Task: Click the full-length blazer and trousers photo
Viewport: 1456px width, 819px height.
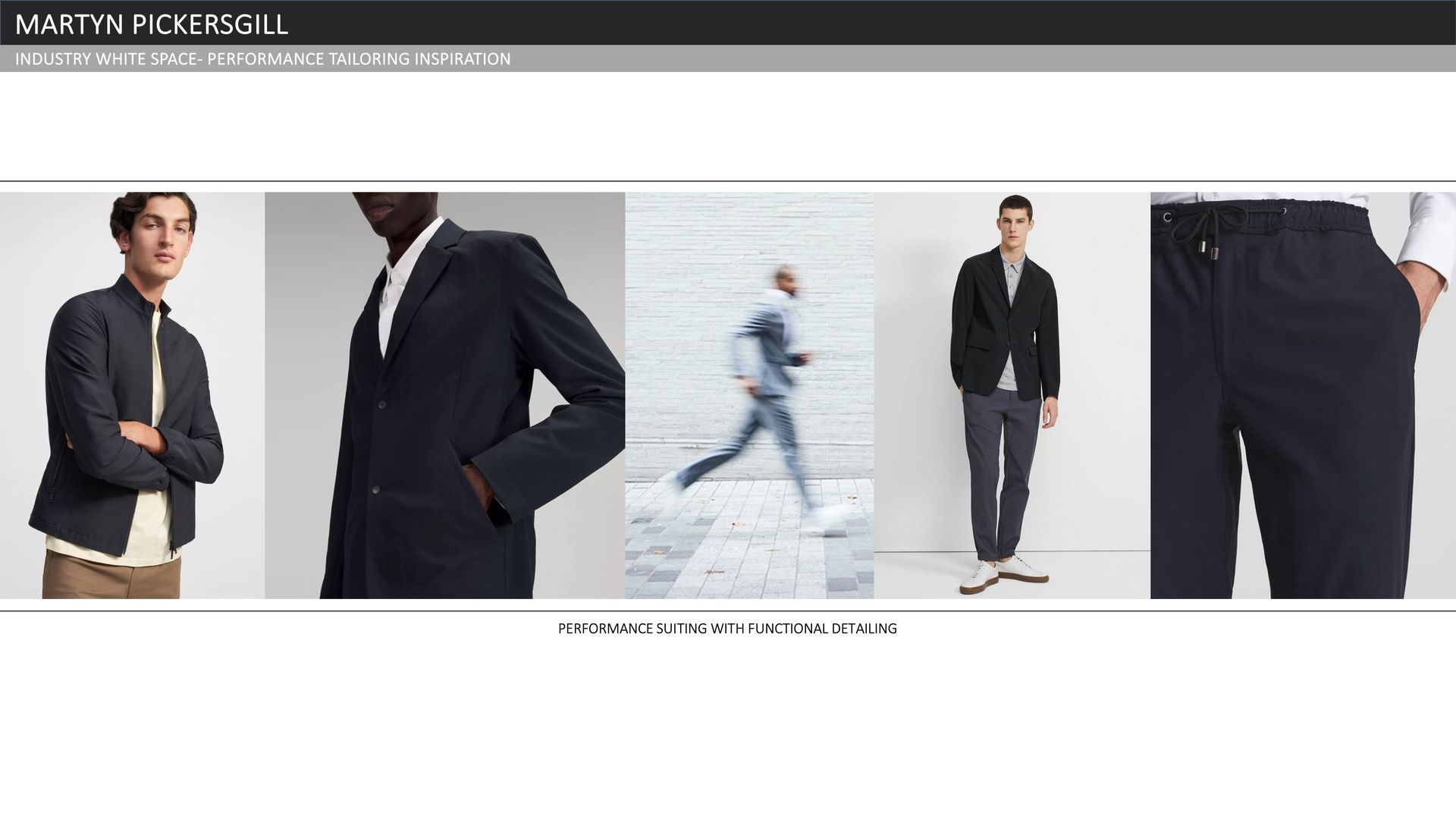Action: (x=1012, y=394)
